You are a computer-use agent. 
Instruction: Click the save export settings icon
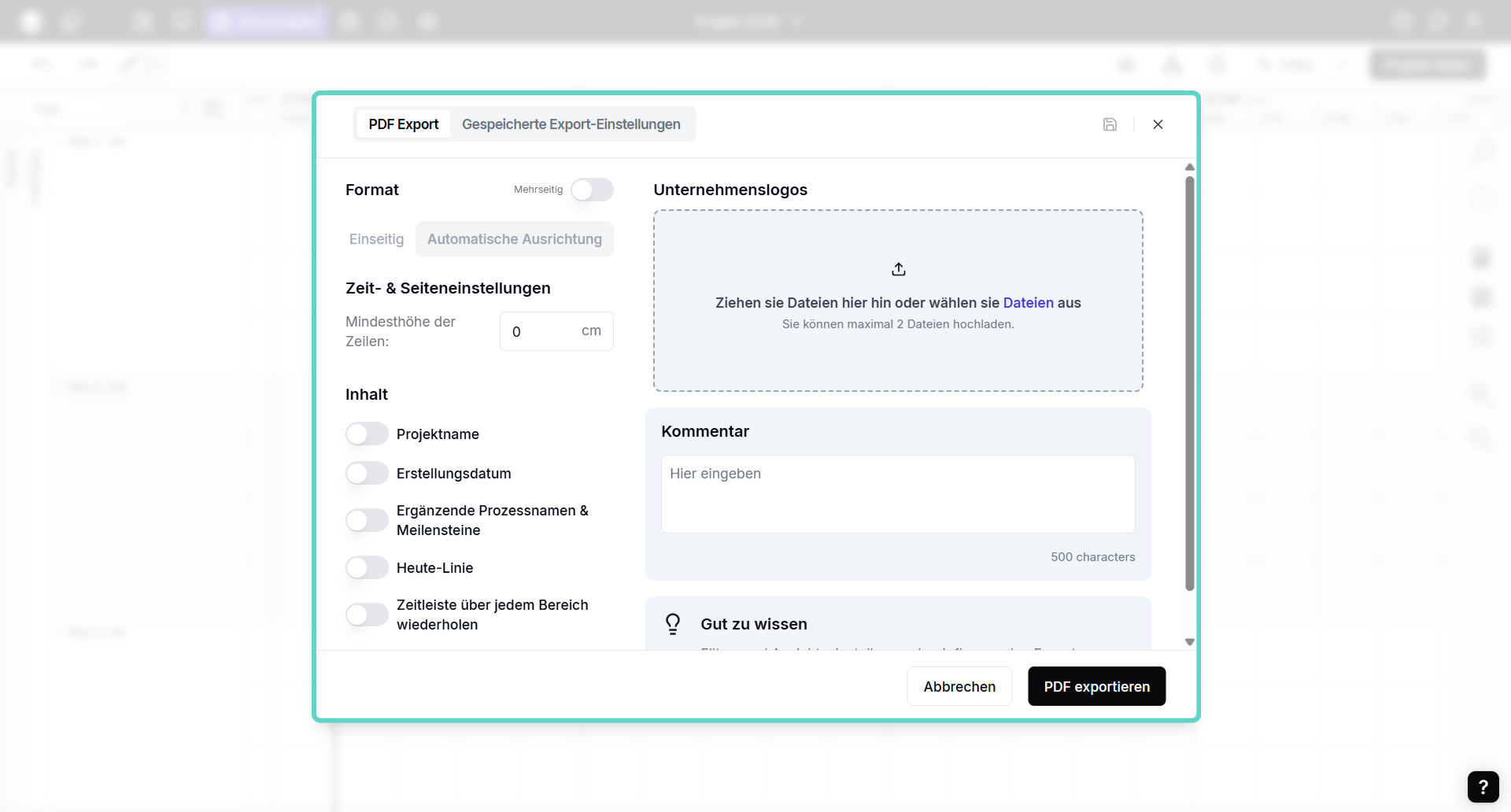(x=1110, y=124)
